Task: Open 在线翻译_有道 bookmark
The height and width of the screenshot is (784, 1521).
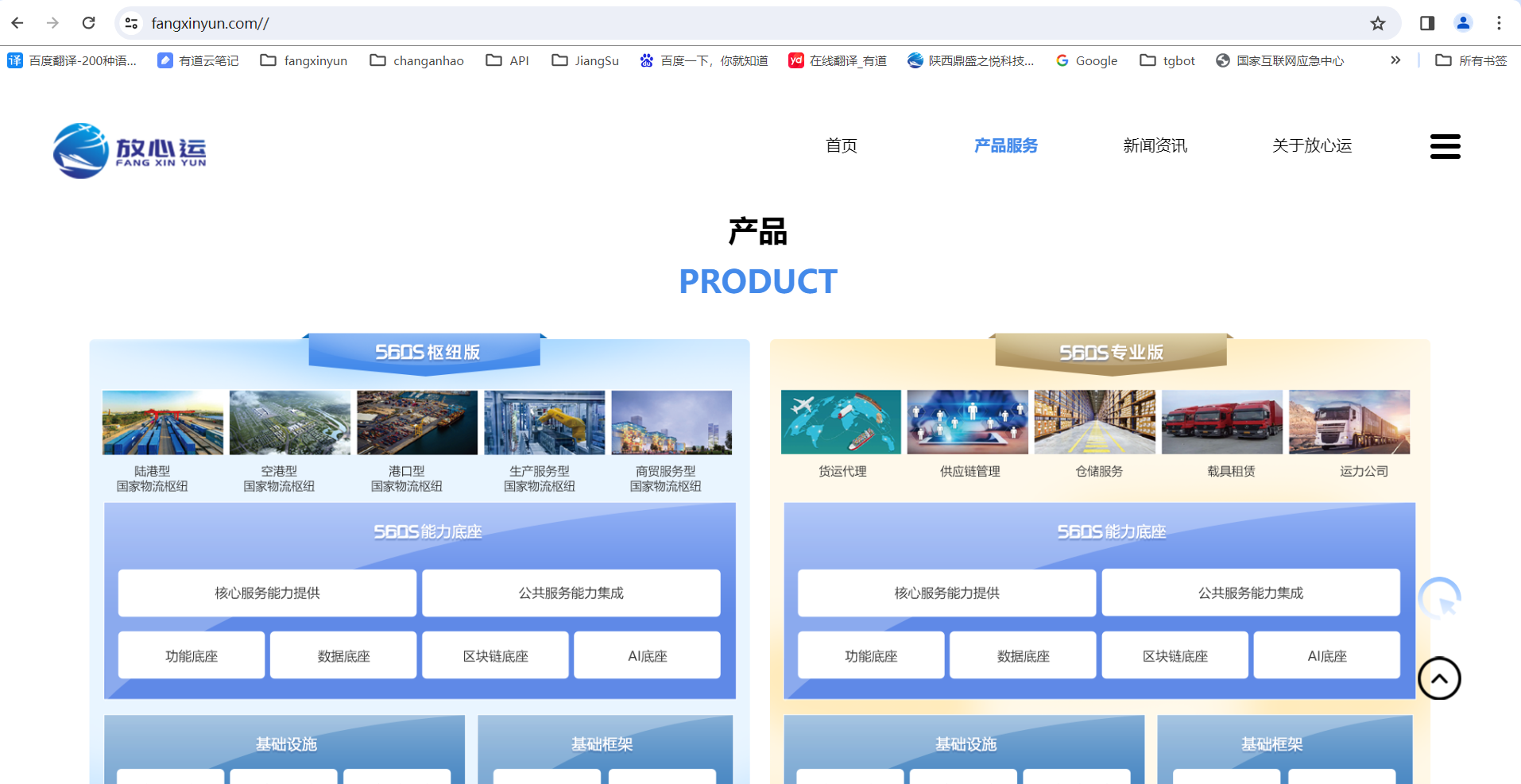Action: coord(838,60)
